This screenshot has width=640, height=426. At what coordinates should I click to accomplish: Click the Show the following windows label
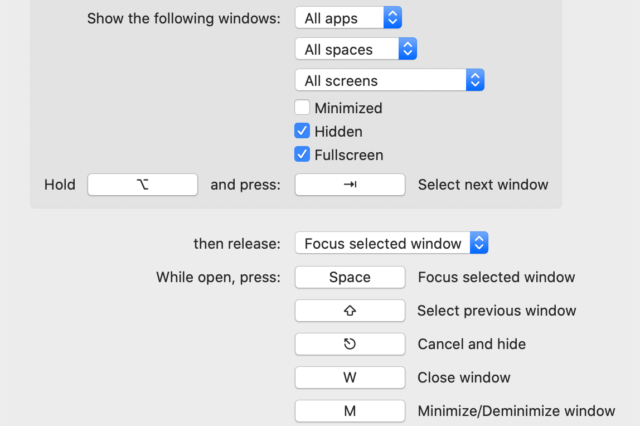point(184,18)
